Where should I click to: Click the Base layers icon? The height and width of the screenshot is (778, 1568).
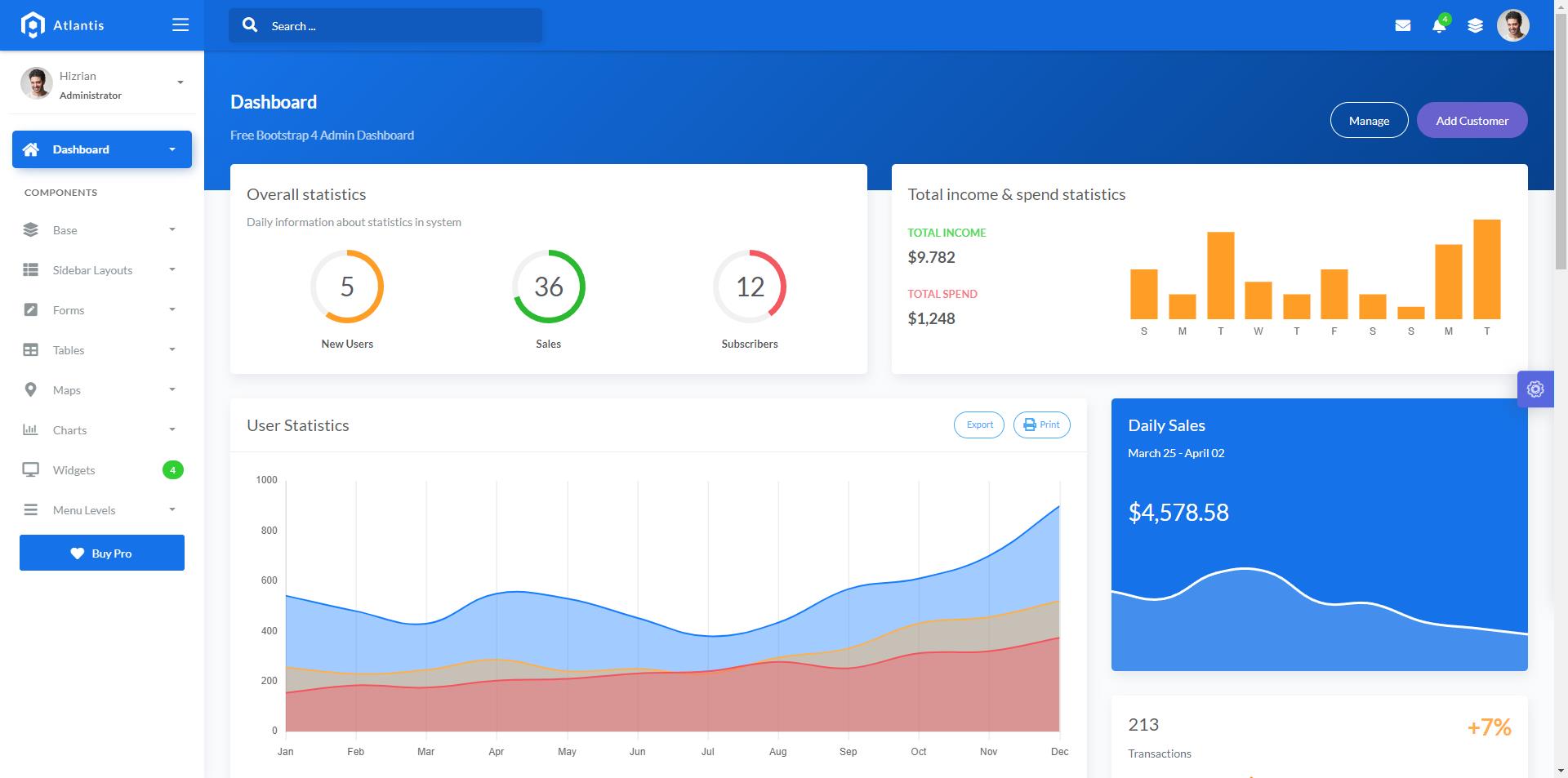click(x=30, y=229)
